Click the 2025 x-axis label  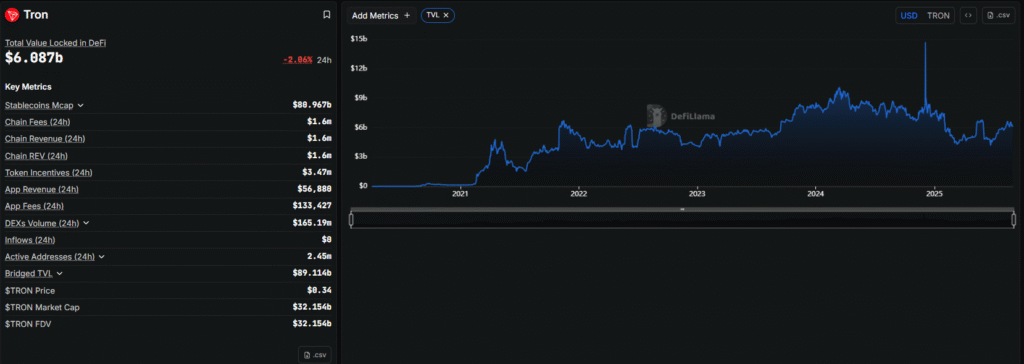click(935, 194)
